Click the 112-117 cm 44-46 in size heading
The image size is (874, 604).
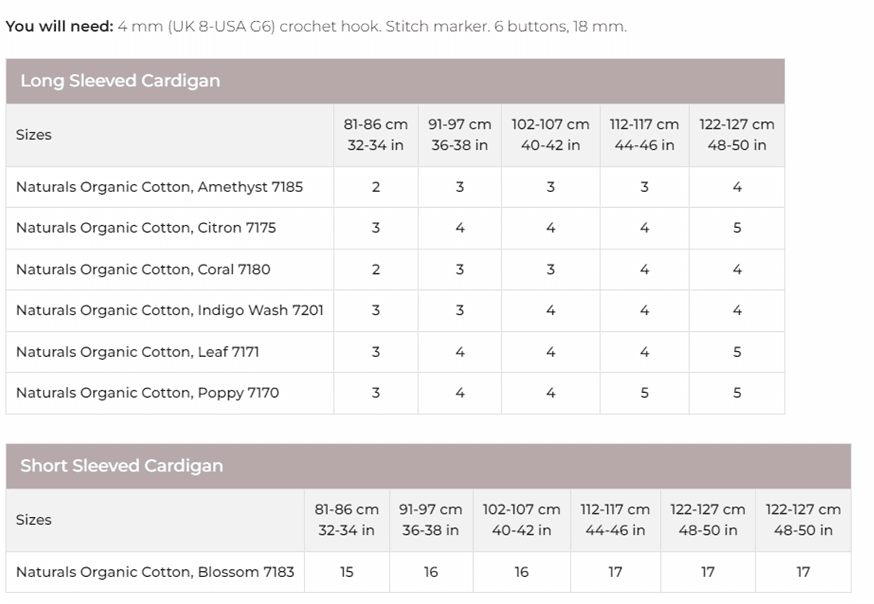pos(643,135)
